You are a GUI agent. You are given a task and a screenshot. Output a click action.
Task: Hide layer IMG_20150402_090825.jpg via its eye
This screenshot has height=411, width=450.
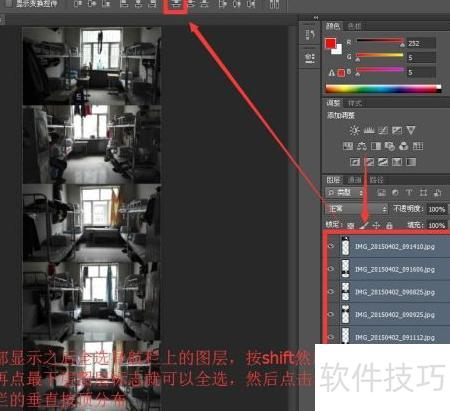(x=331, y=291)
